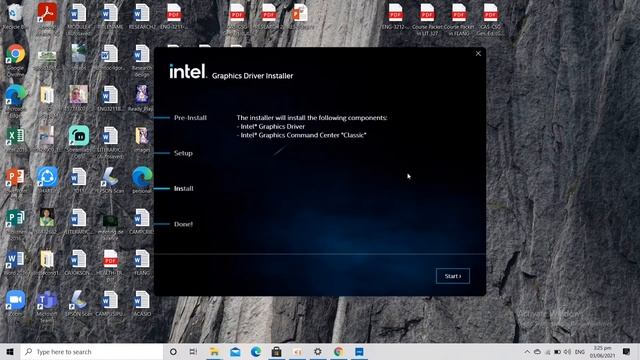
Task: Switch to Intel installer taskbar icon
Action: (x=359, y=352)
